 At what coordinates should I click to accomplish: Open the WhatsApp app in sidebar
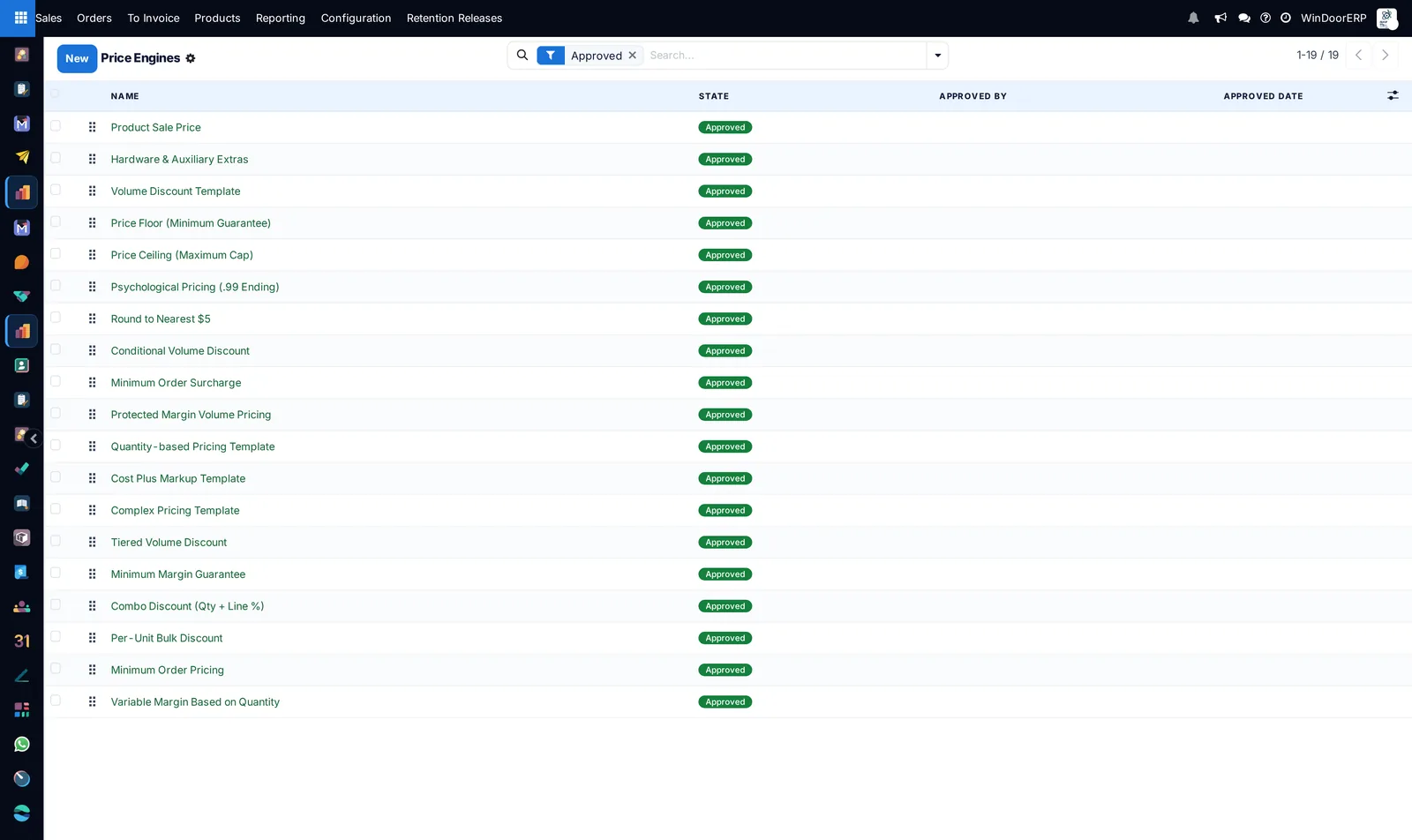pos(22,745)
